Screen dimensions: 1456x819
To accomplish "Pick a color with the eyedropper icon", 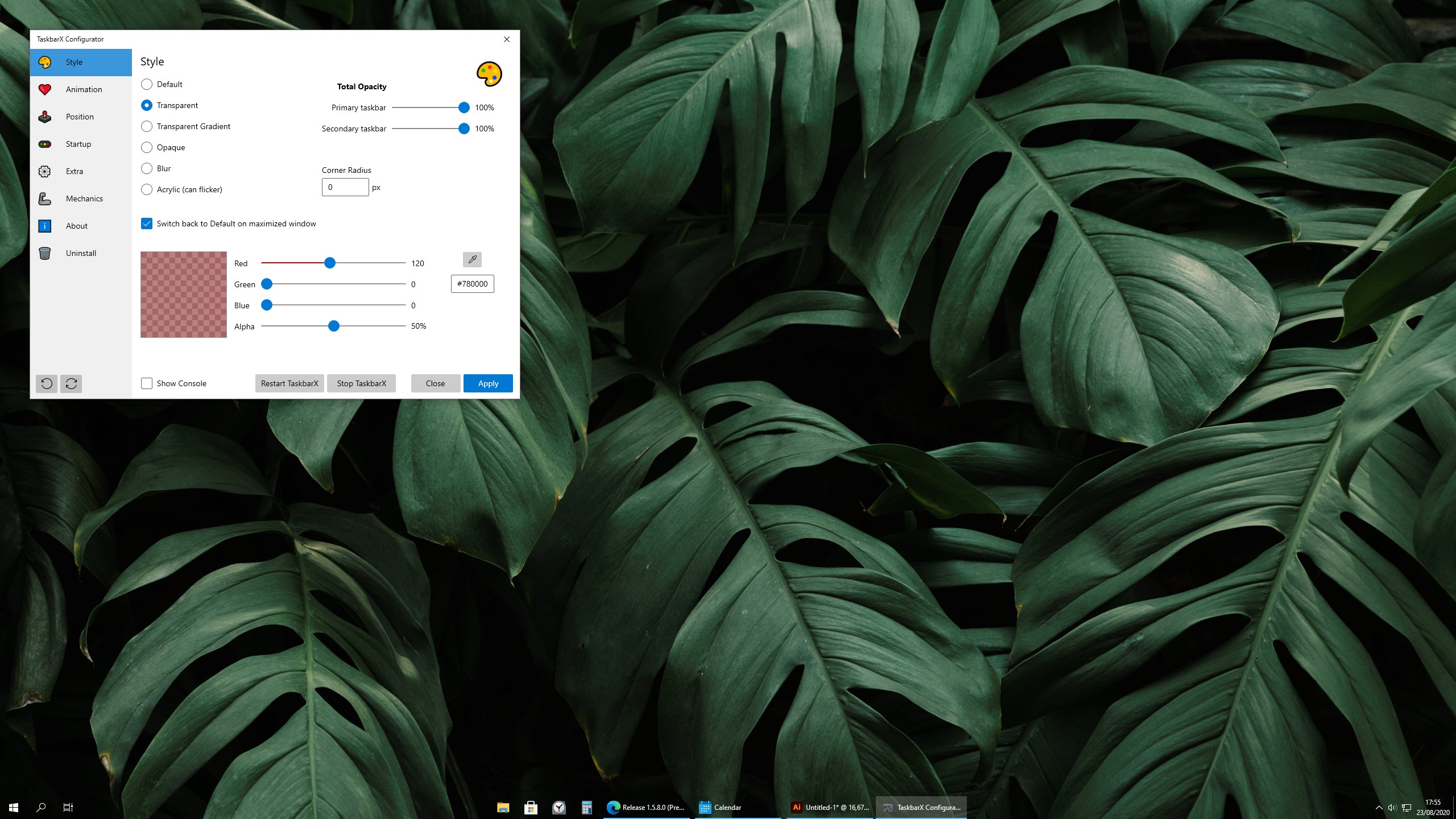I will point(471,259).
